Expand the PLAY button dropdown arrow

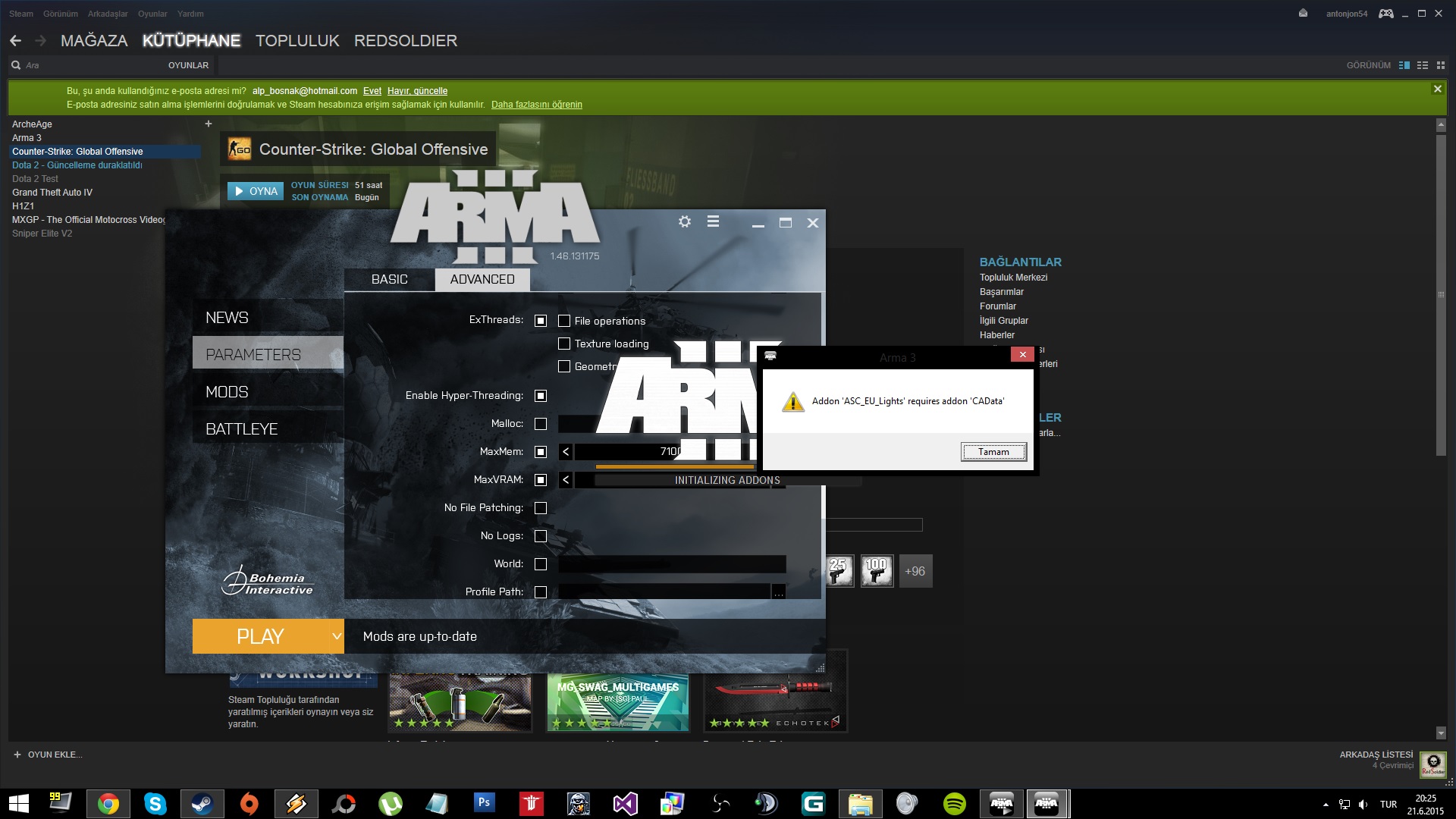(x=337, y=636)
